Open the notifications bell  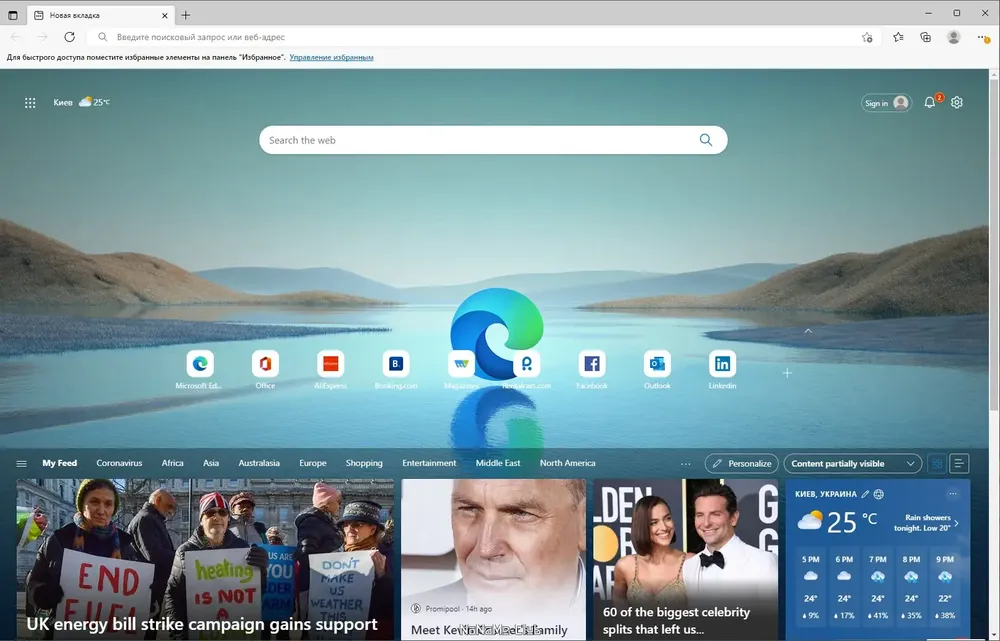(x=930, y=103)
